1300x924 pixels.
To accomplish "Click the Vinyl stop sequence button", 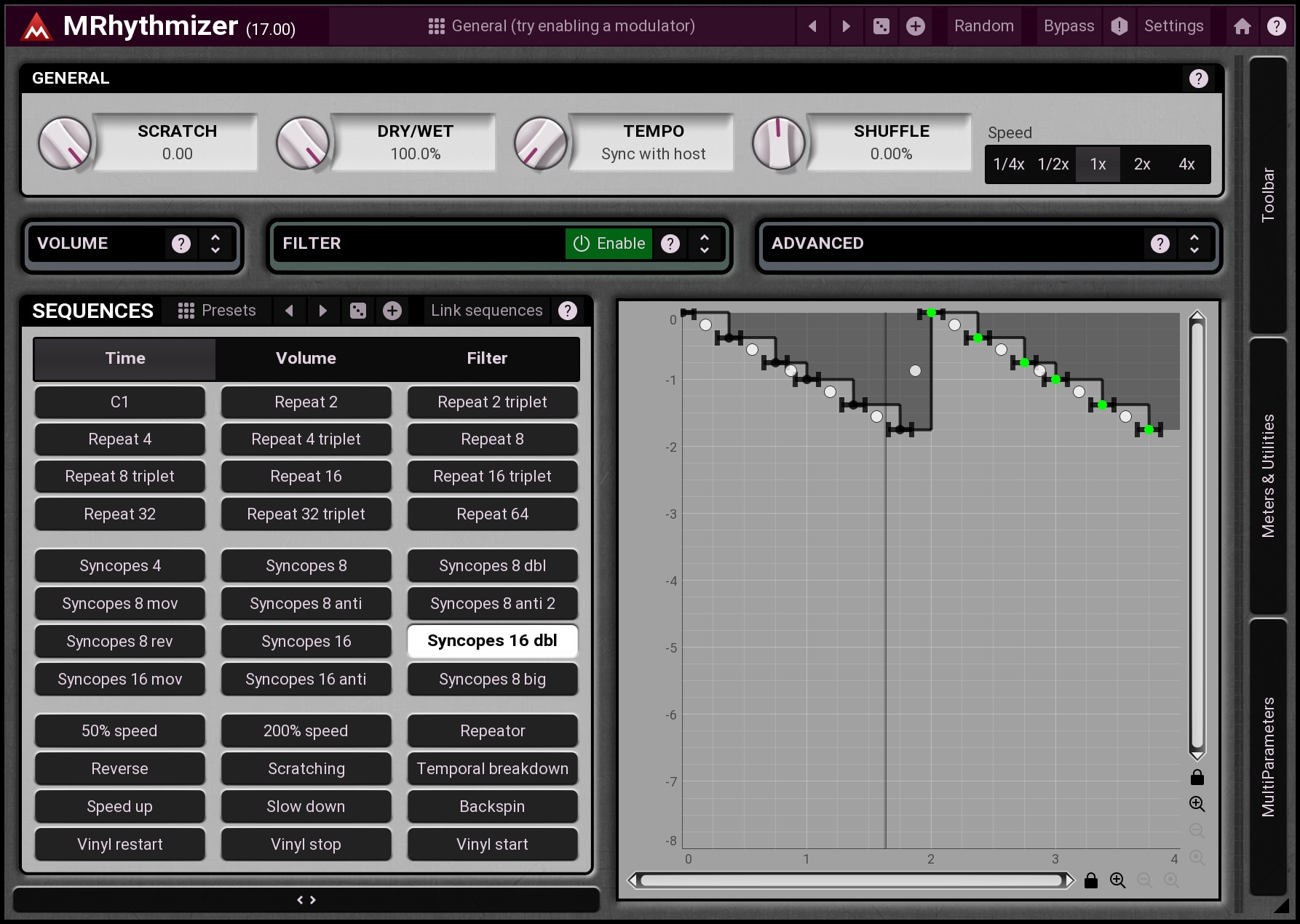I will [306, 844].
